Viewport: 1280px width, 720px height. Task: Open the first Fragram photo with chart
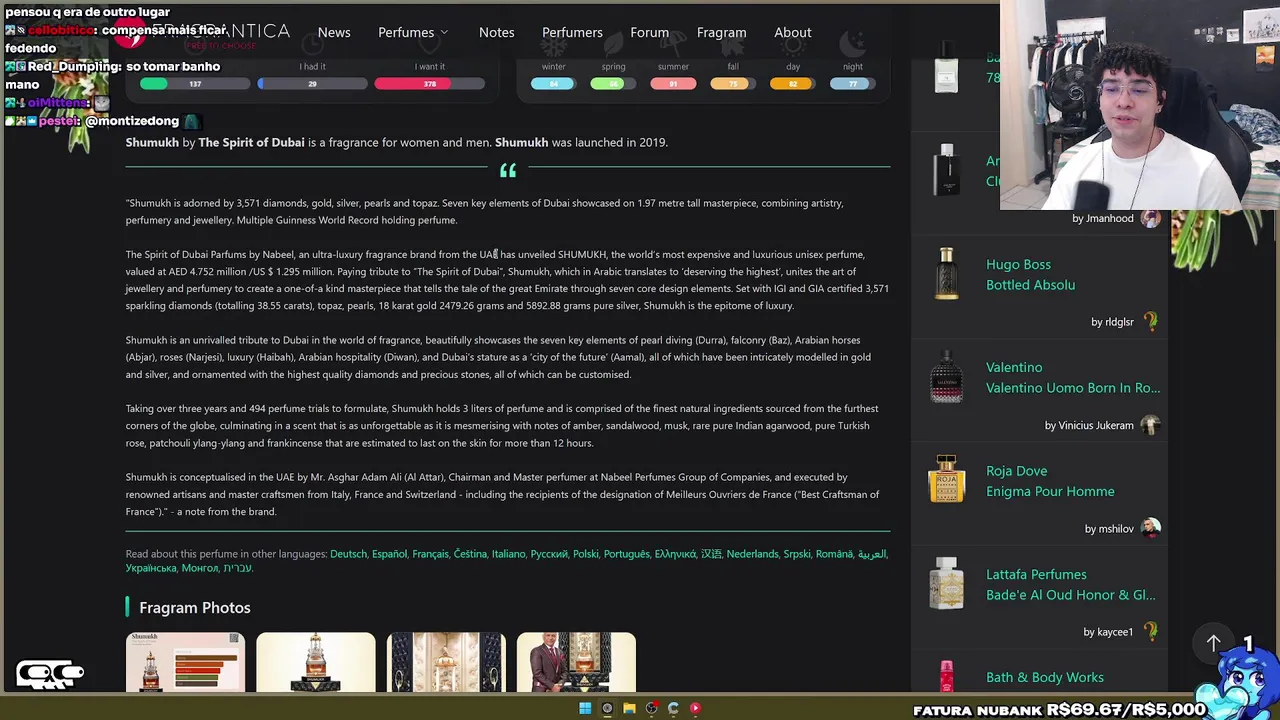tap(185, 661)
